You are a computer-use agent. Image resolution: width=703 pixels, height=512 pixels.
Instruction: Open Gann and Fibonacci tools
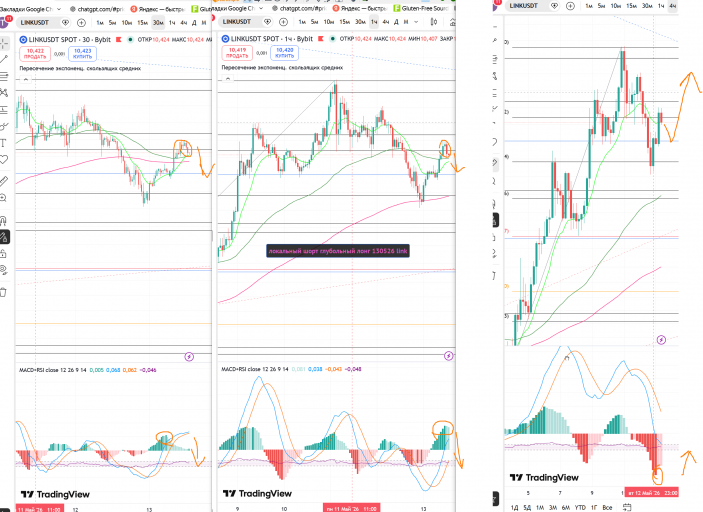tap(4, 76)
